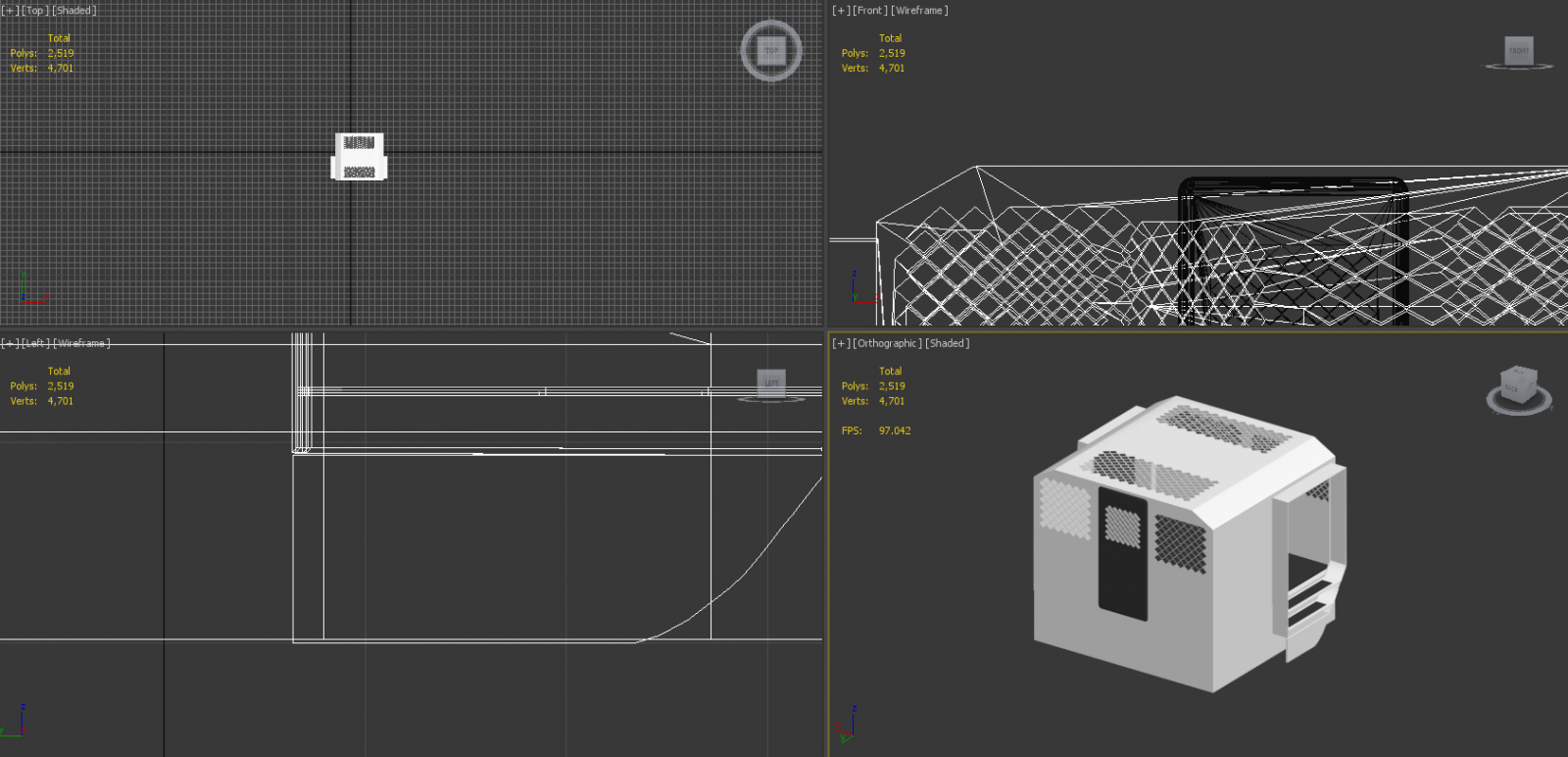Viewport: 1568px width, 757px height.
Task: Open the [Shaded] menu in Orthographic viewport
Action: click(x=947, y=343)
